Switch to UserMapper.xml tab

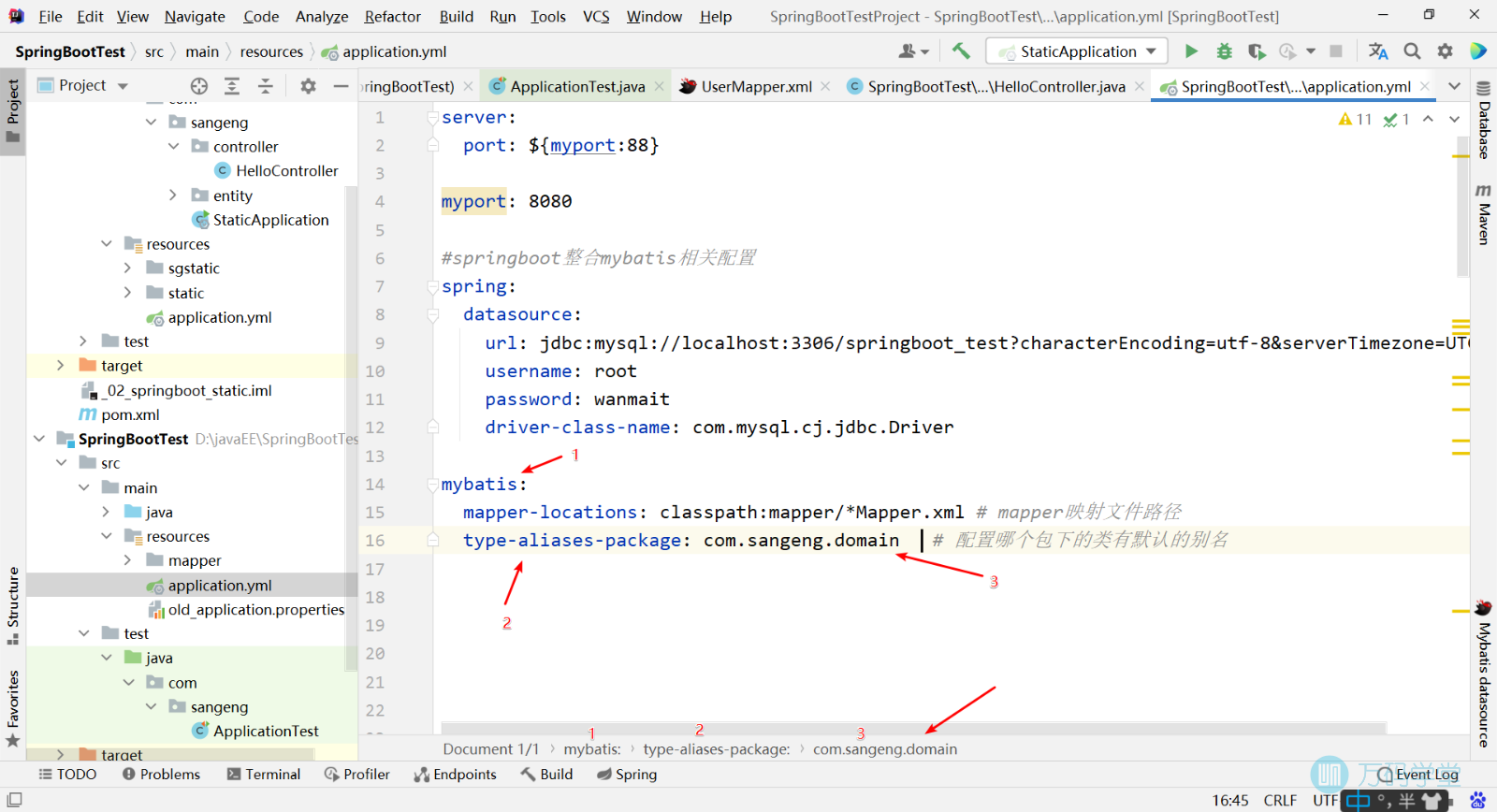[x=756, y=86]
